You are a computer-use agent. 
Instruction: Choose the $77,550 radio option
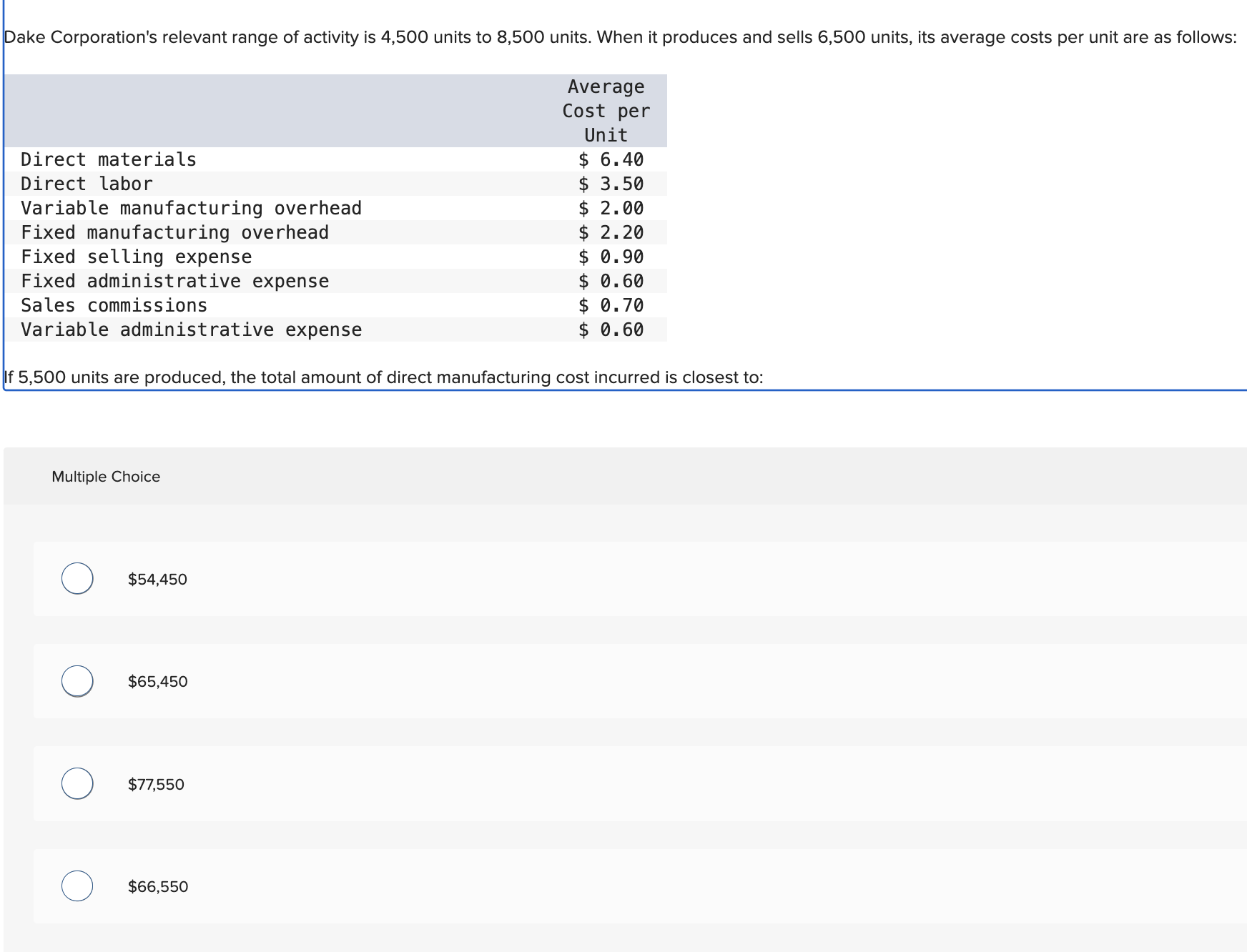77,784
